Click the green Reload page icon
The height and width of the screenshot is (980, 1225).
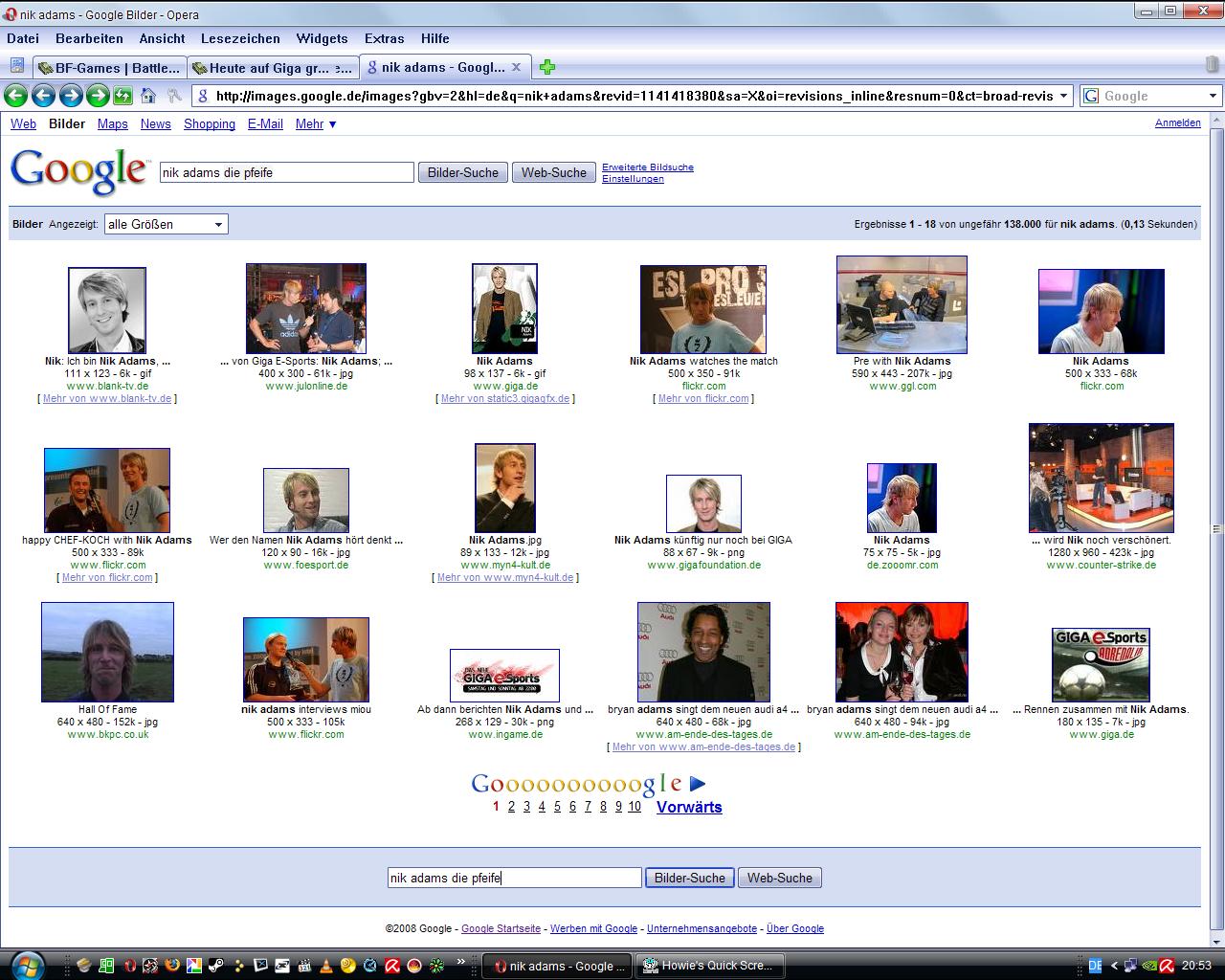(x=123, y=96)
